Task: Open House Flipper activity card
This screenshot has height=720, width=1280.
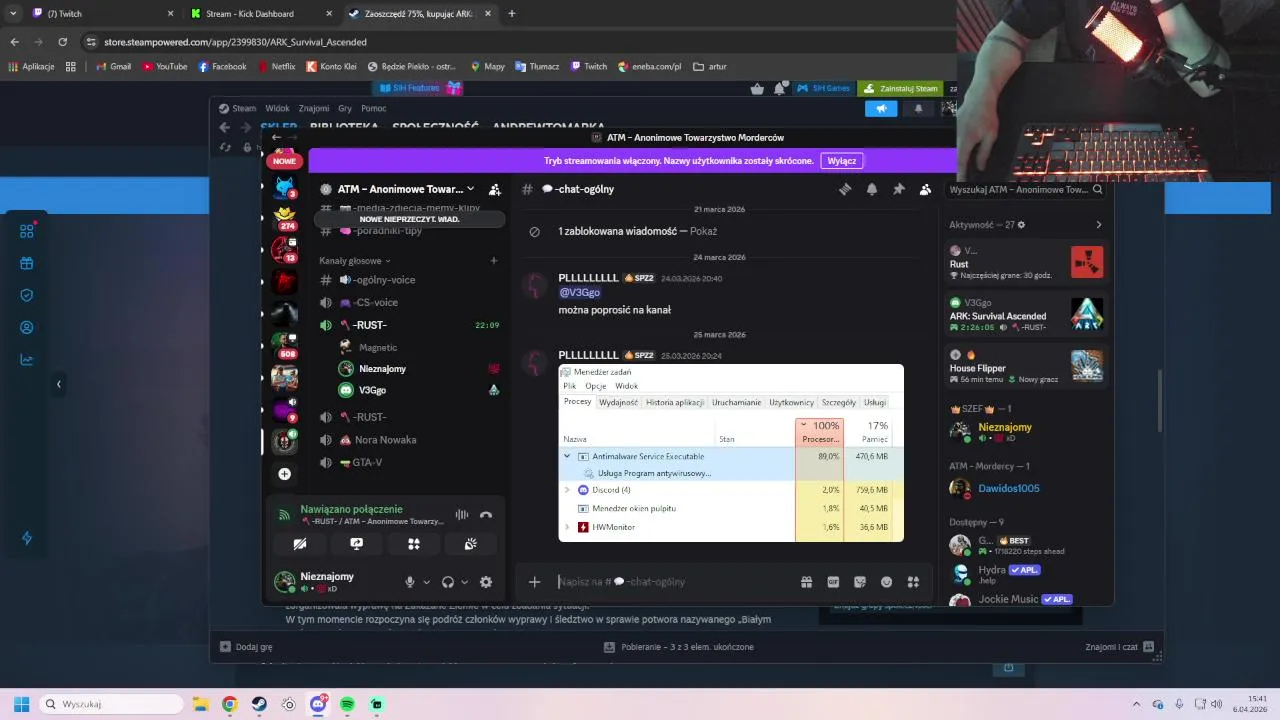Action: pyautogui.click(x=1026, y=368)
